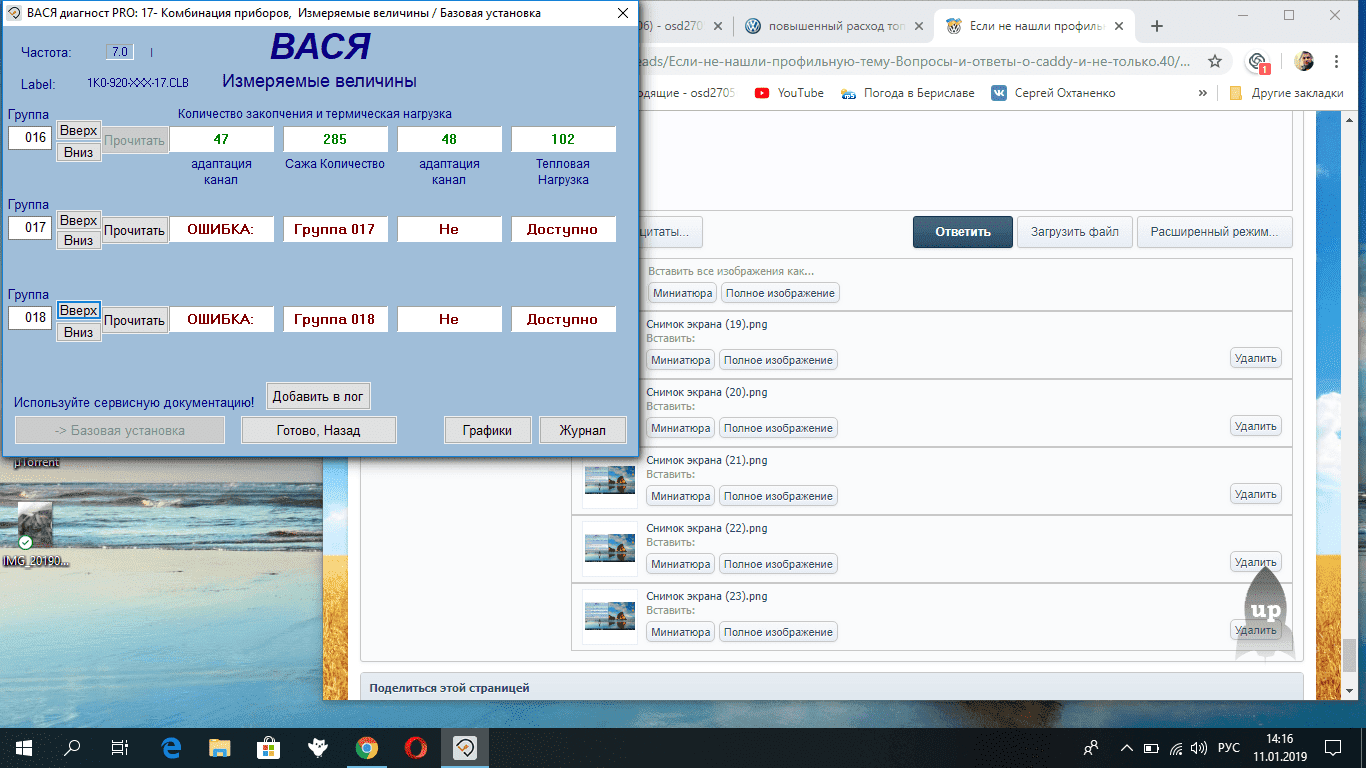Switch to Chrome via taskbar icon

[x=367, y=747]
